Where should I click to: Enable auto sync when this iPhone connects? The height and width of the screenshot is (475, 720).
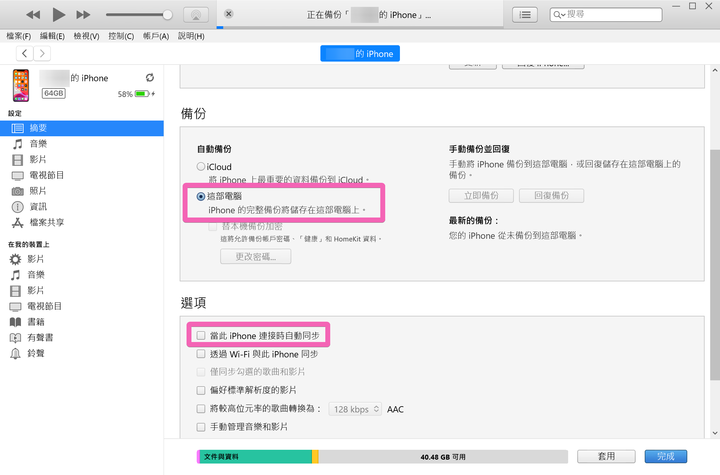[x=201, y=335]
